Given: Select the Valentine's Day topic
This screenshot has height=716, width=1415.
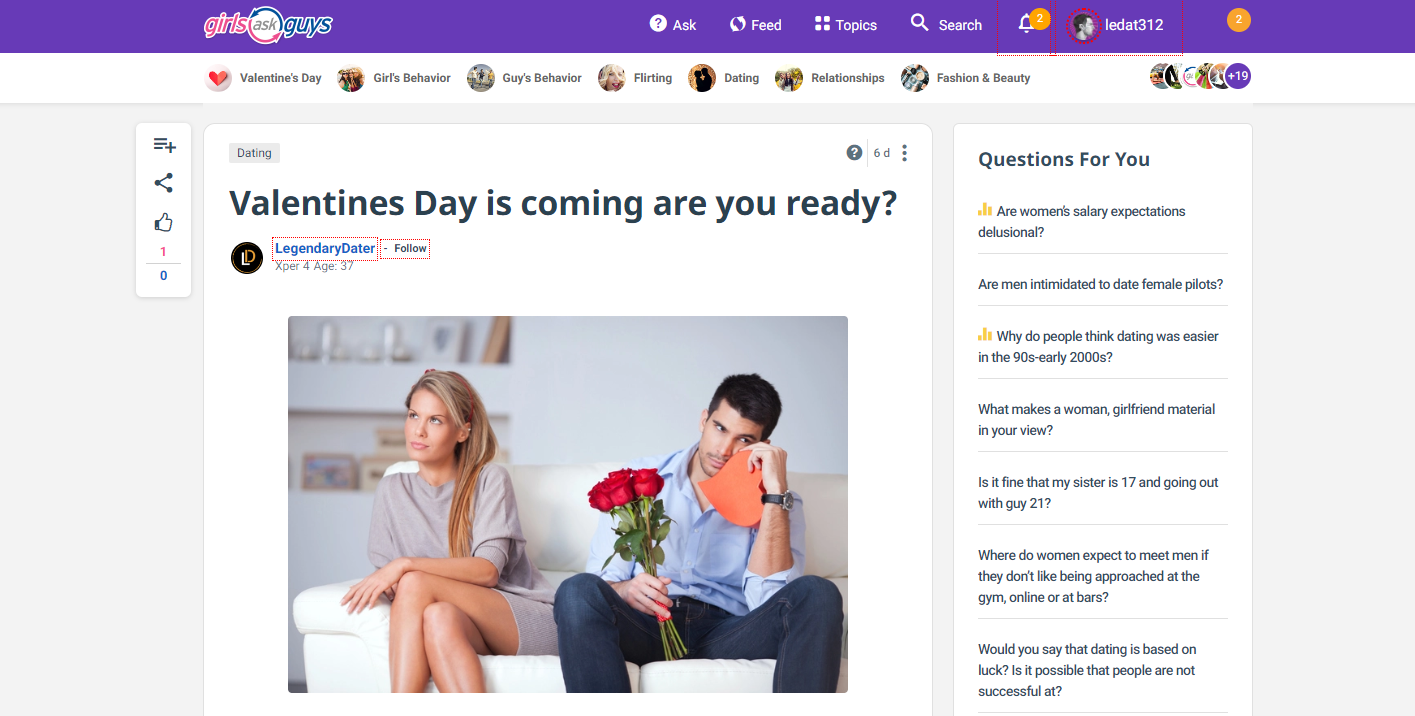Looking at the screenshot, I should 264,78.
